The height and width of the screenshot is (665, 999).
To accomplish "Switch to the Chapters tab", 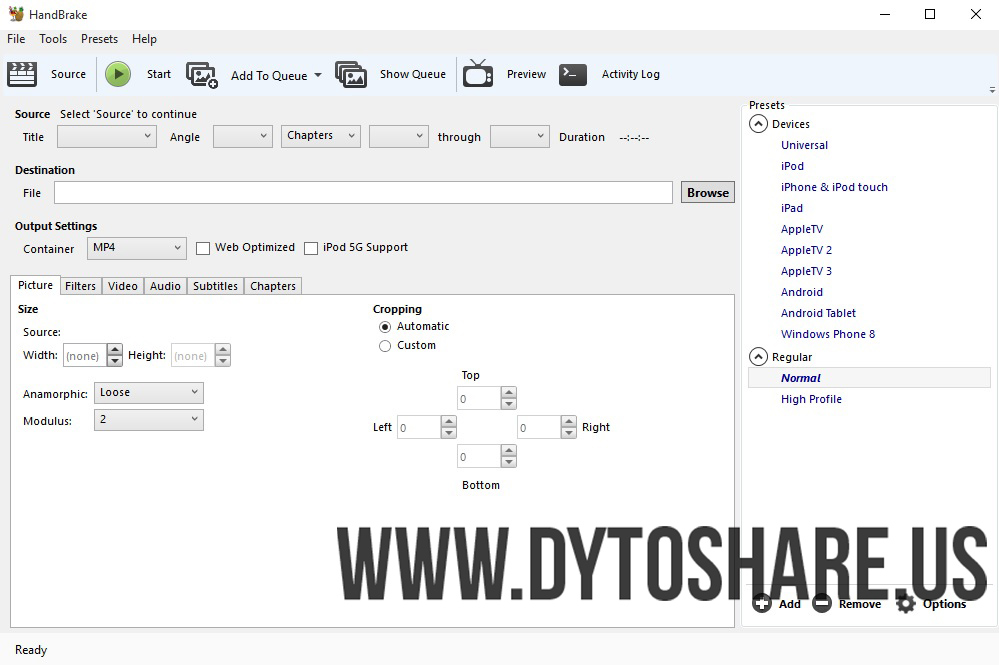I will point(273,286).
